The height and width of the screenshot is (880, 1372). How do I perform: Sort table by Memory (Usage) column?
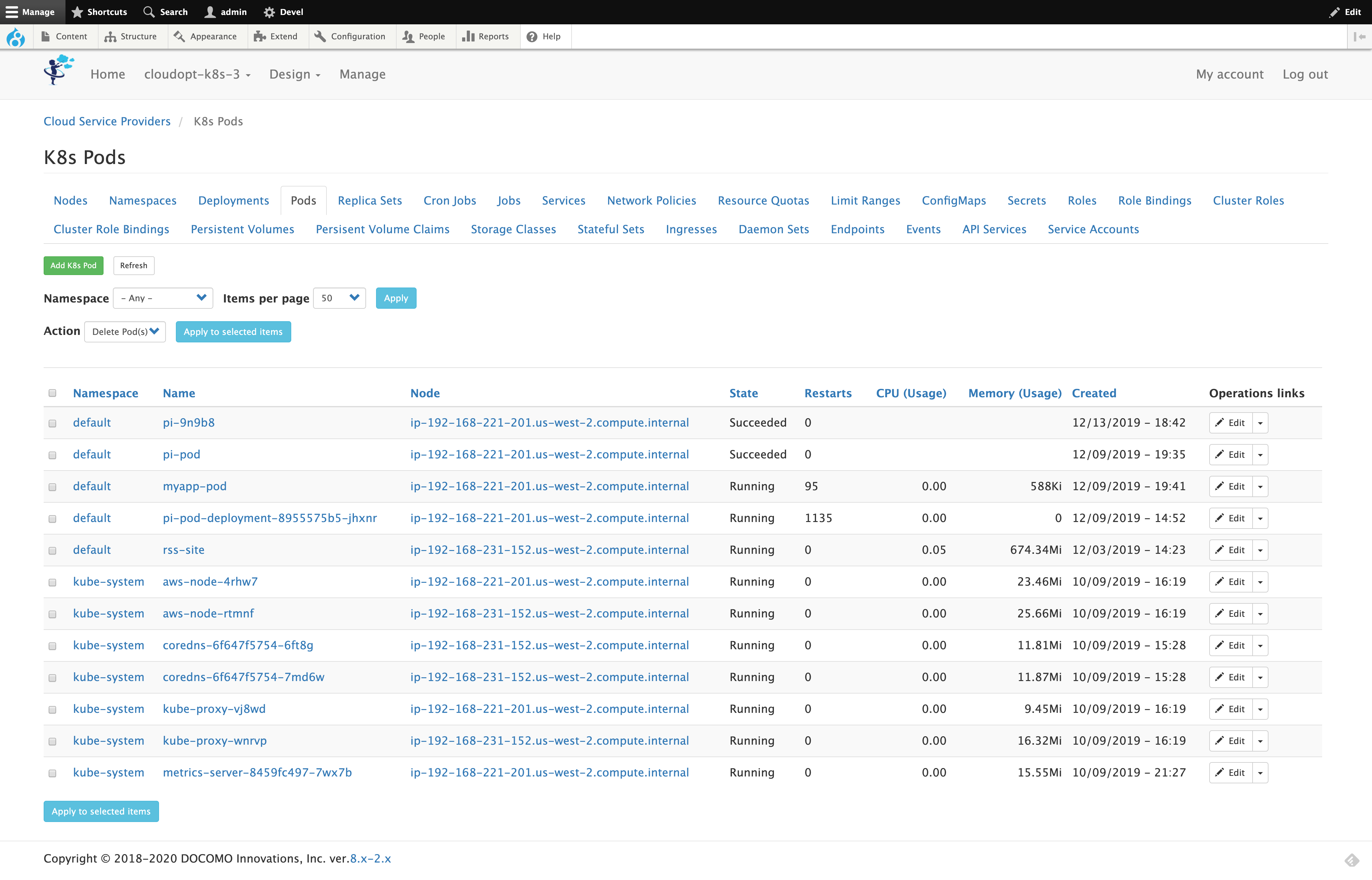(1014, 393)
